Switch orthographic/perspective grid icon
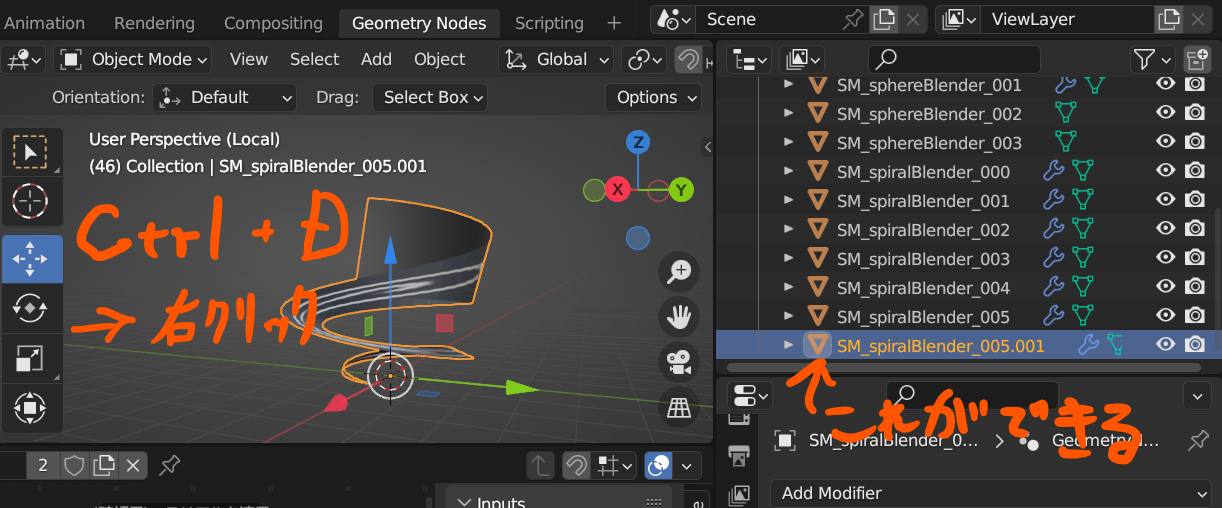This screenshot has width=1222, height=508. click(x=679, y=408)
